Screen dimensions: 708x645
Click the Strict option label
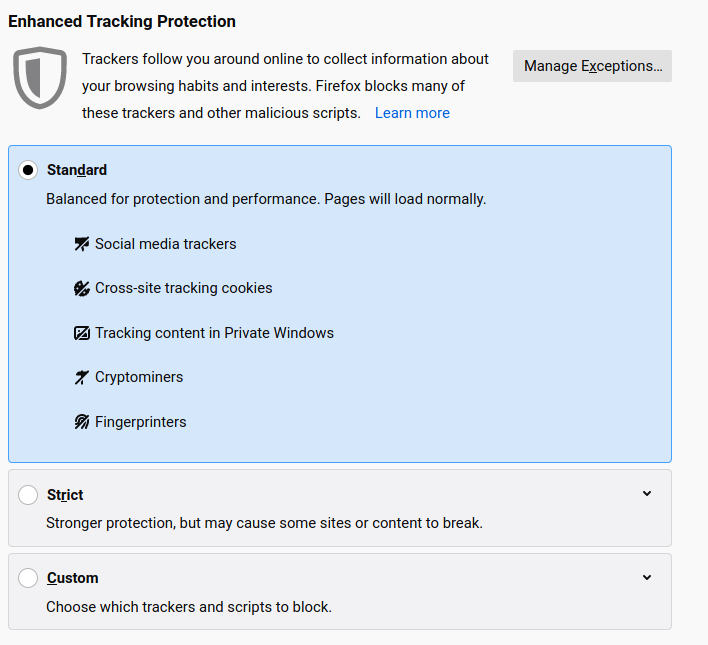click(65, 495)
